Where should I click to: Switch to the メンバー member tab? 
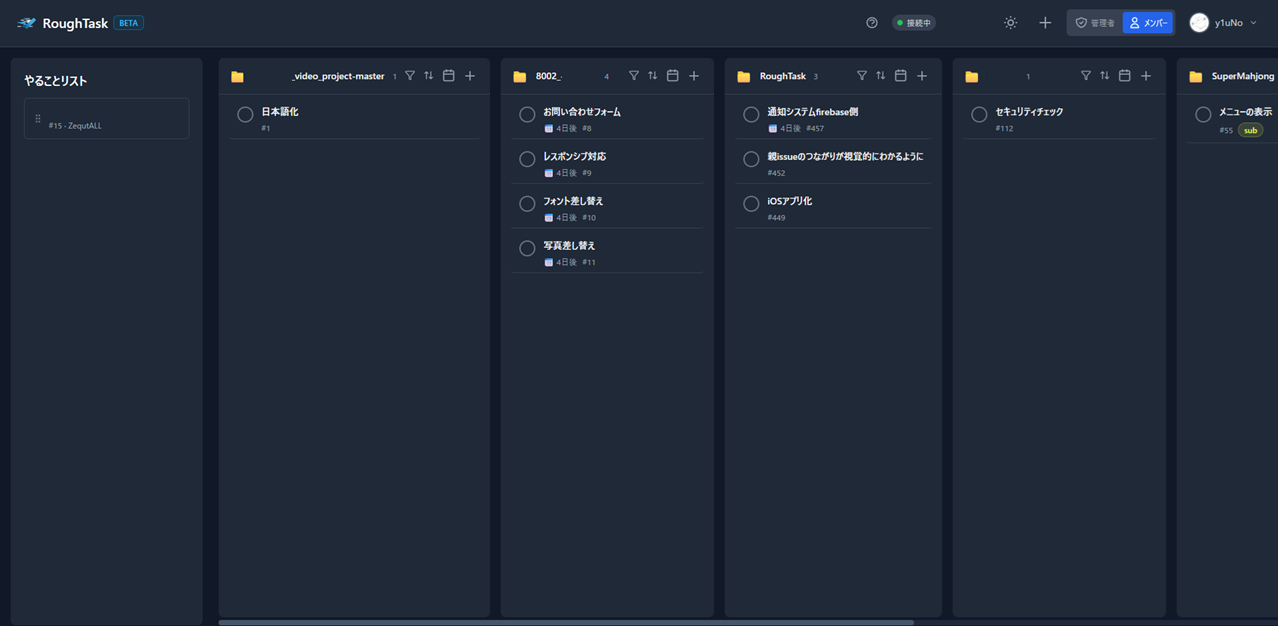[x=1147, y=23]
